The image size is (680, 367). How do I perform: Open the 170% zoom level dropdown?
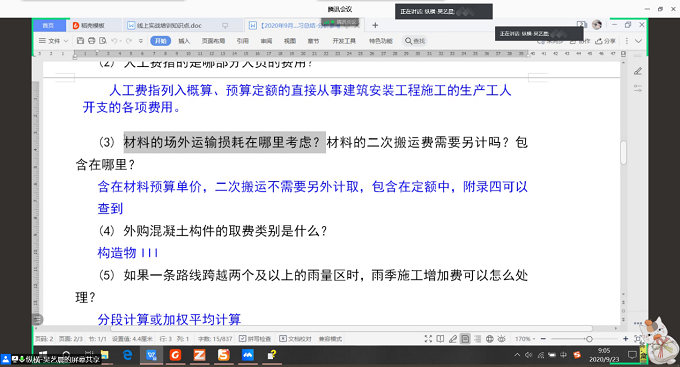[525, 339]
